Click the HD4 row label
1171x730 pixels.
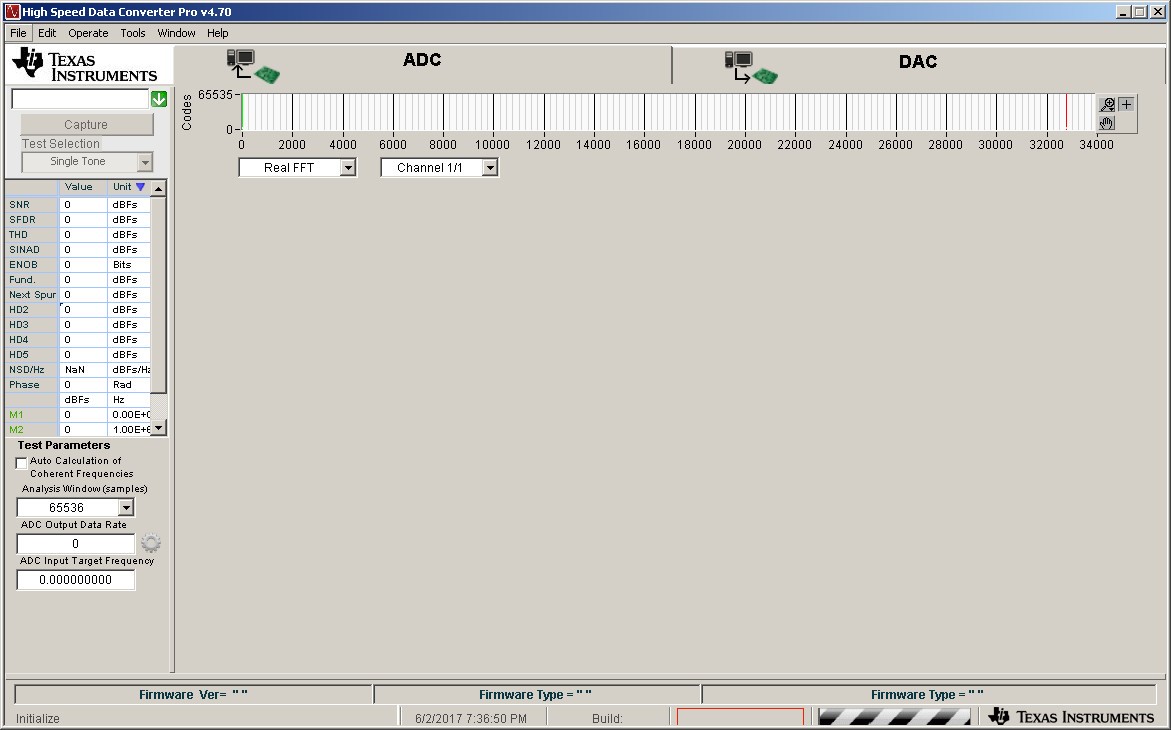[x=32, y=339]
